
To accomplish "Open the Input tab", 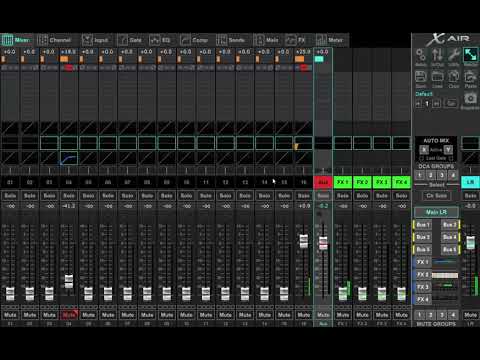I will coord(95,40).
